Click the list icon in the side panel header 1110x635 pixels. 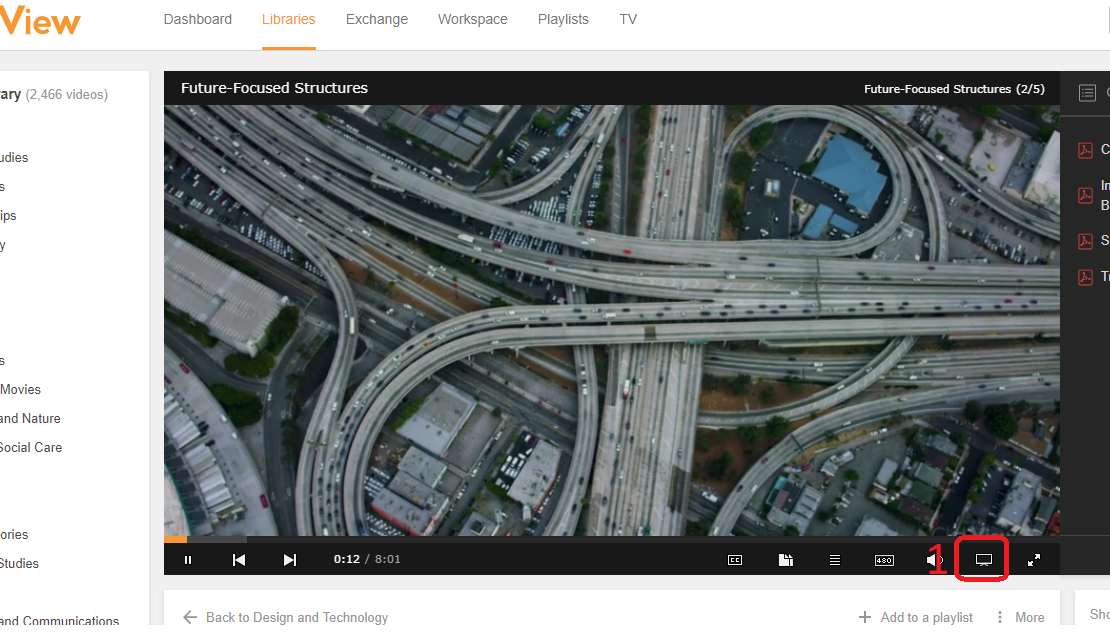pyautogui.click(x=1088, y=93)
